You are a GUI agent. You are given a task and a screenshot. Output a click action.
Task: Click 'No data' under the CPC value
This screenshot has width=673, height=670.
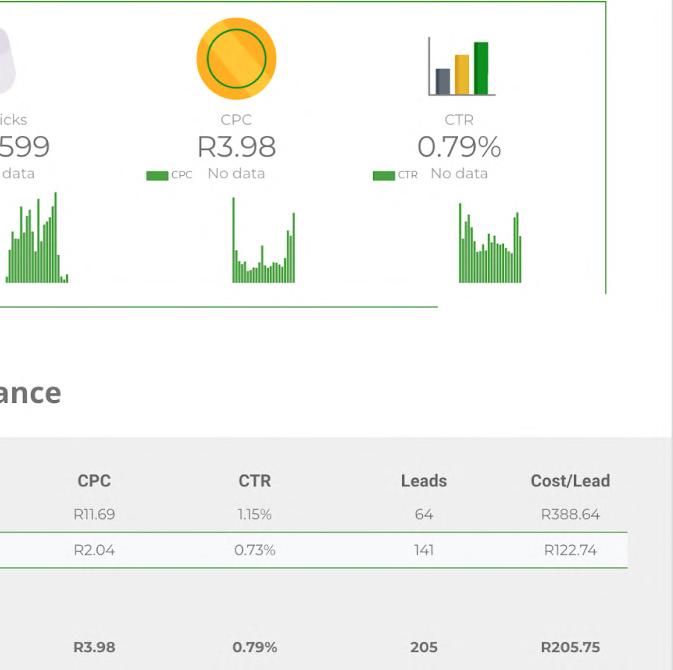[x=236, y=173]
